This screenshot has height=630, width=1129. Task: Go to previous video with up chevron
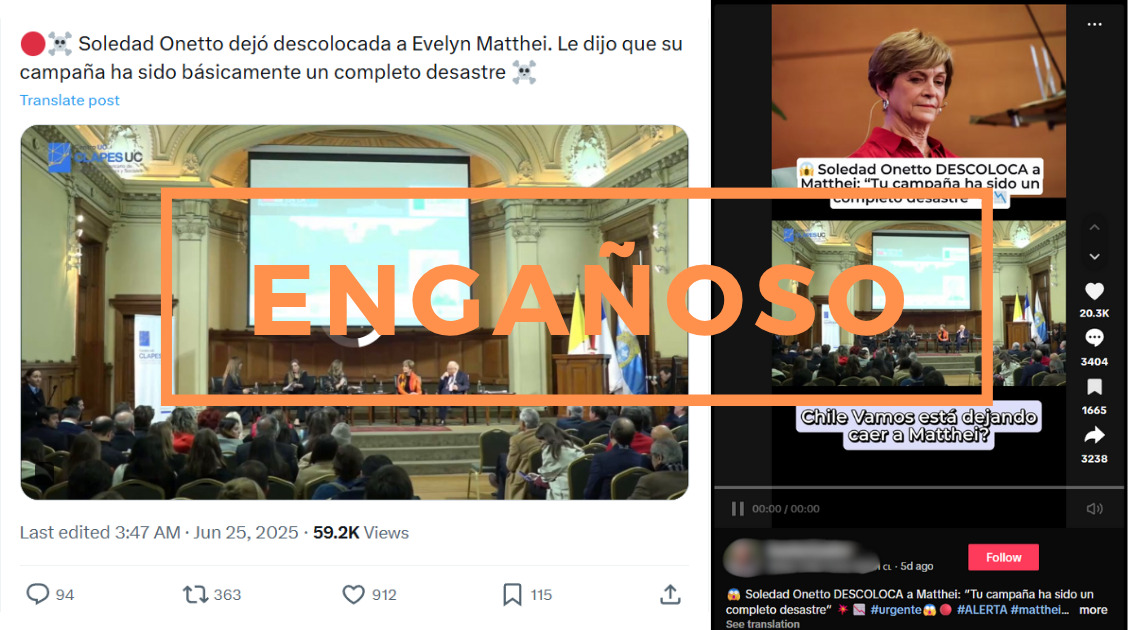pos(1094,228)
